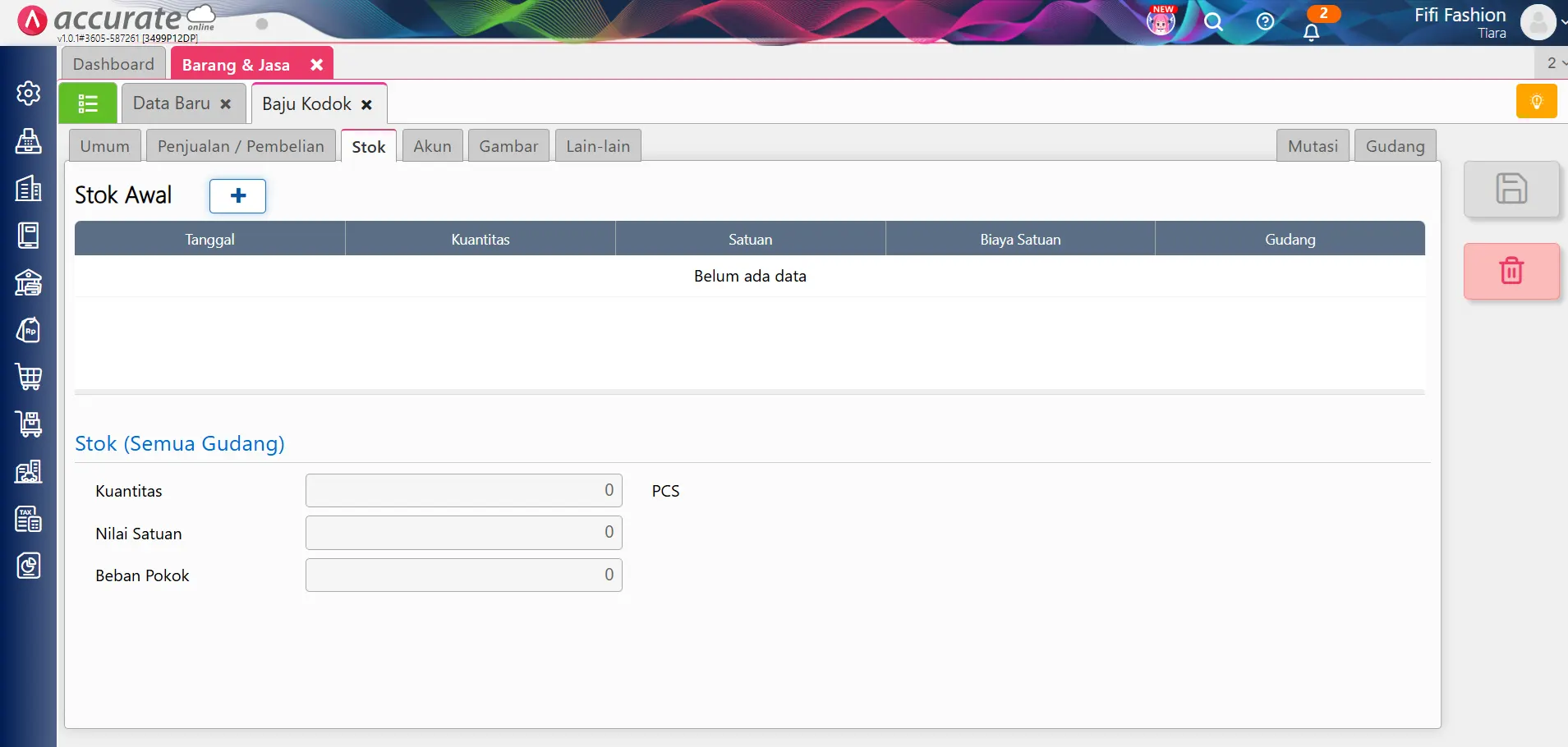Click the Kuantitas input field
The image size is (1568, 747).
(x=463, y=490)
